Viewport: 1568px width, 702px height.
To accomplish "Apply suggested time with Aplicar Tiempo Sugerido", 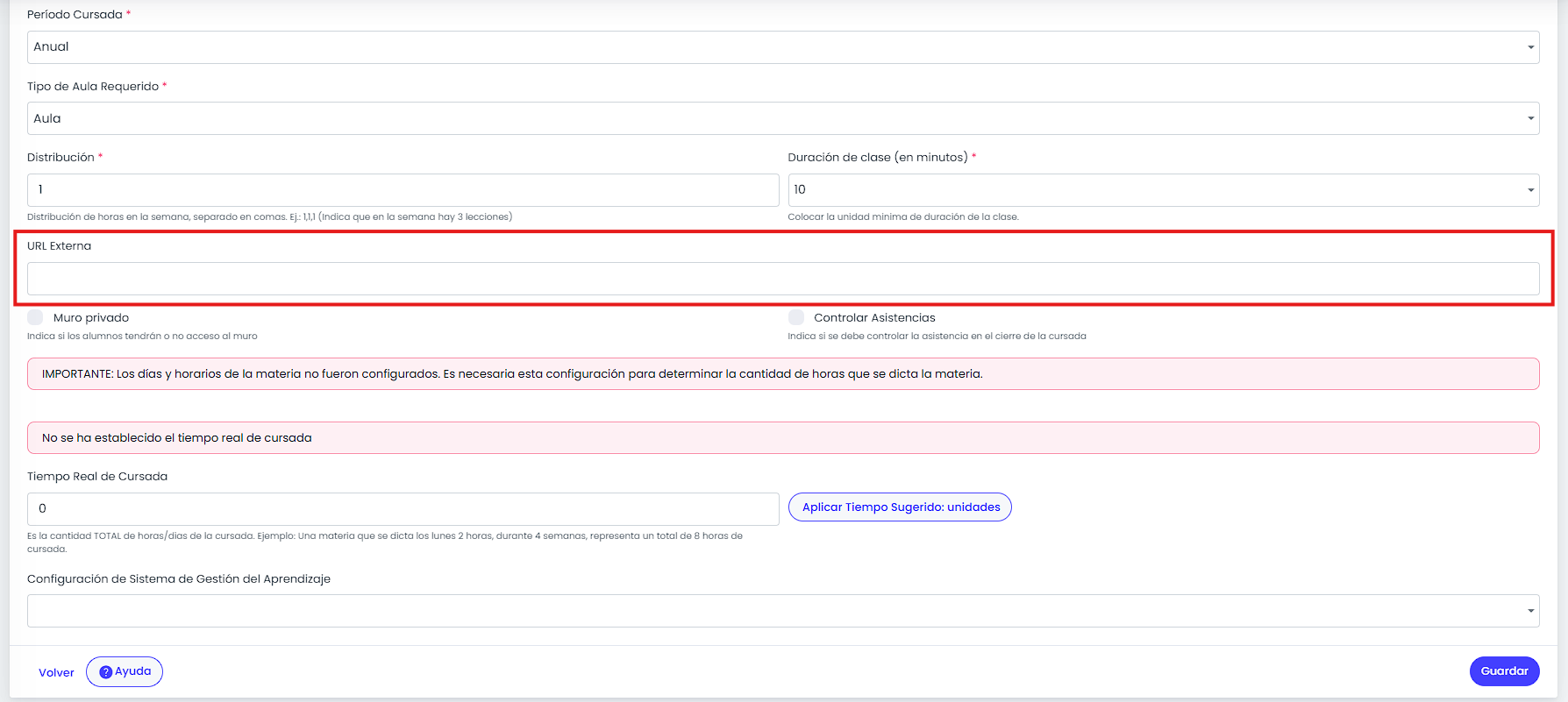I will (900, 507).
